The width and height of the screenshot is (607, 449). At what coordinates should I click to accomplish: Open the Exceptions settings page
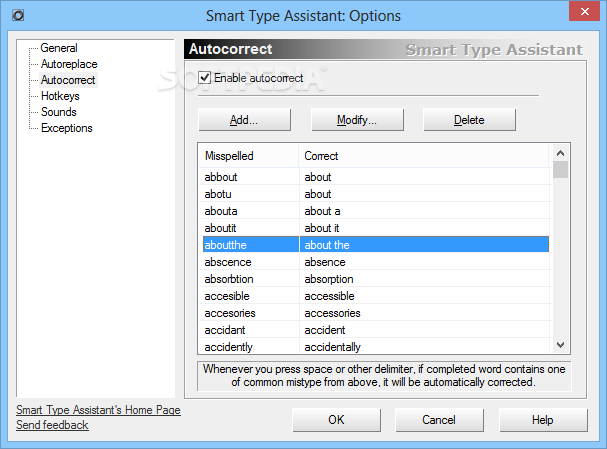pos(67,128)
